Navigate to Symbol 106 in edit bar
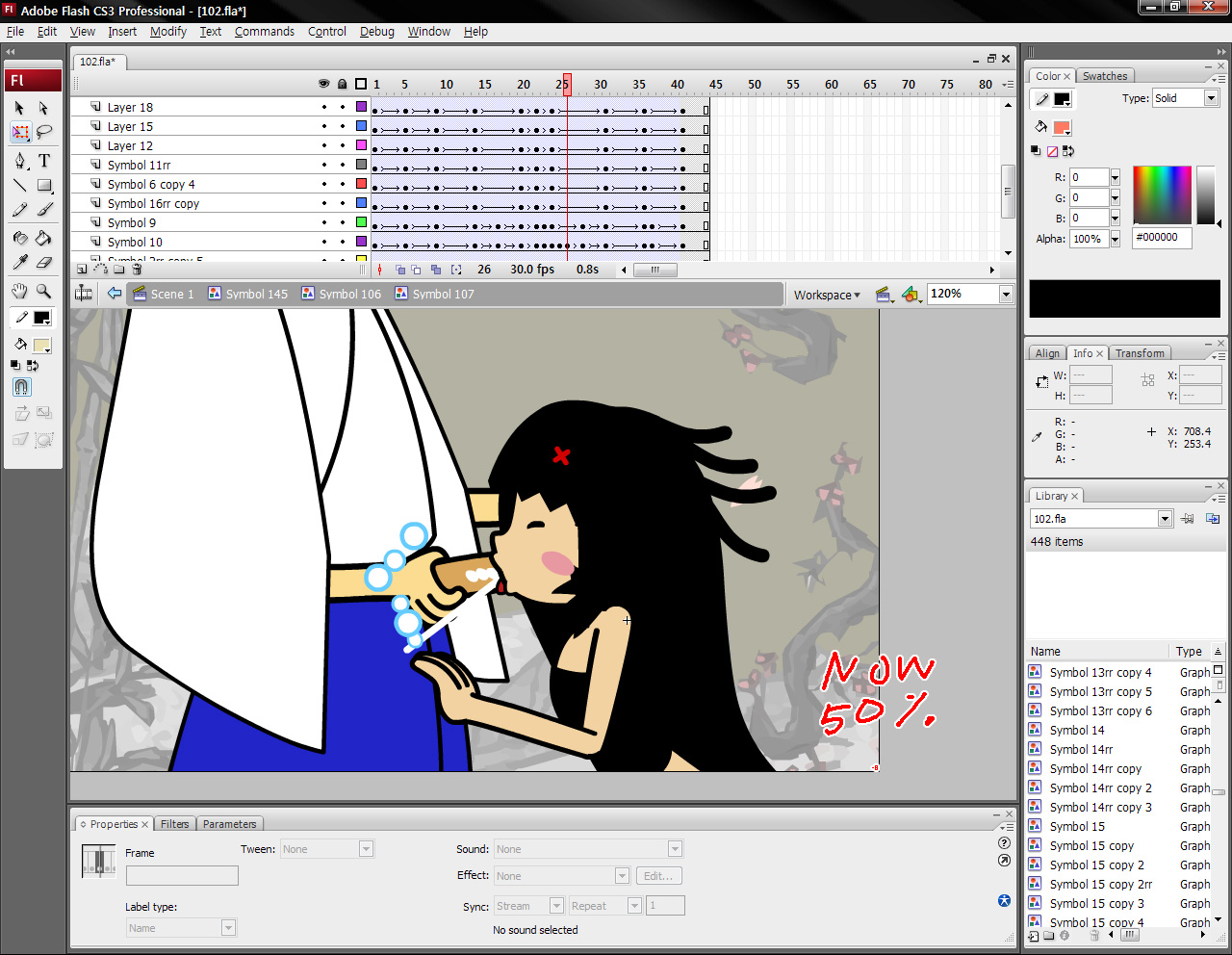 (x=349, y=295)
